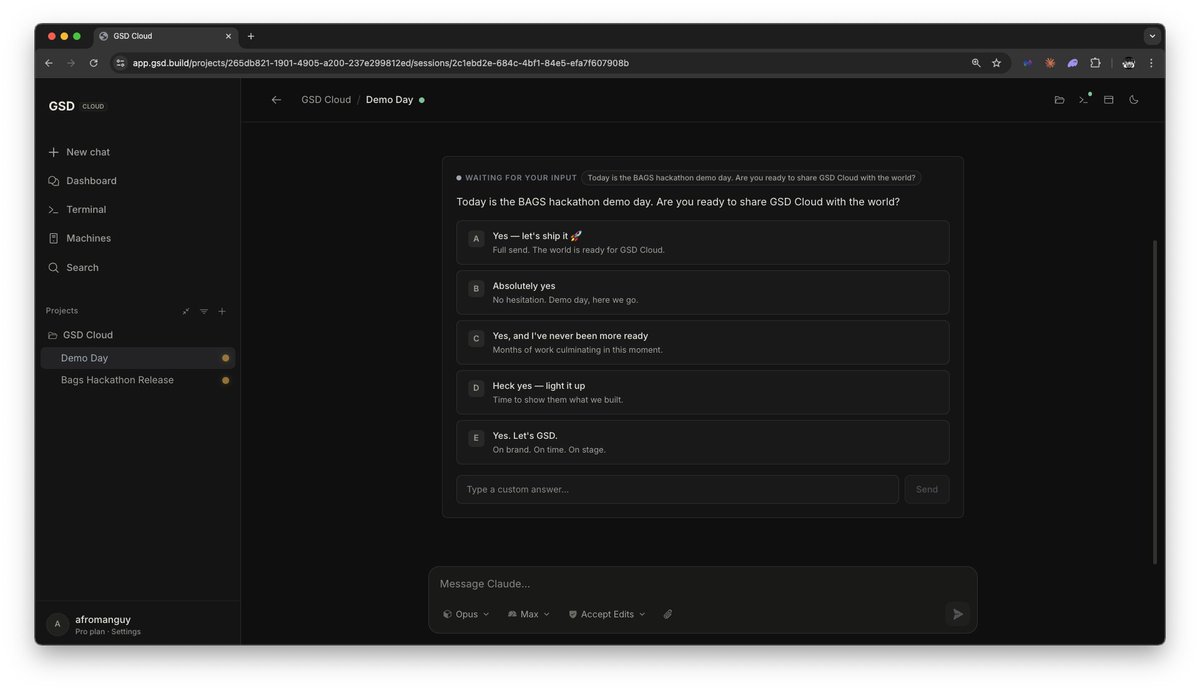
Task: Bookmark this page with star icon
Action: 996,63
